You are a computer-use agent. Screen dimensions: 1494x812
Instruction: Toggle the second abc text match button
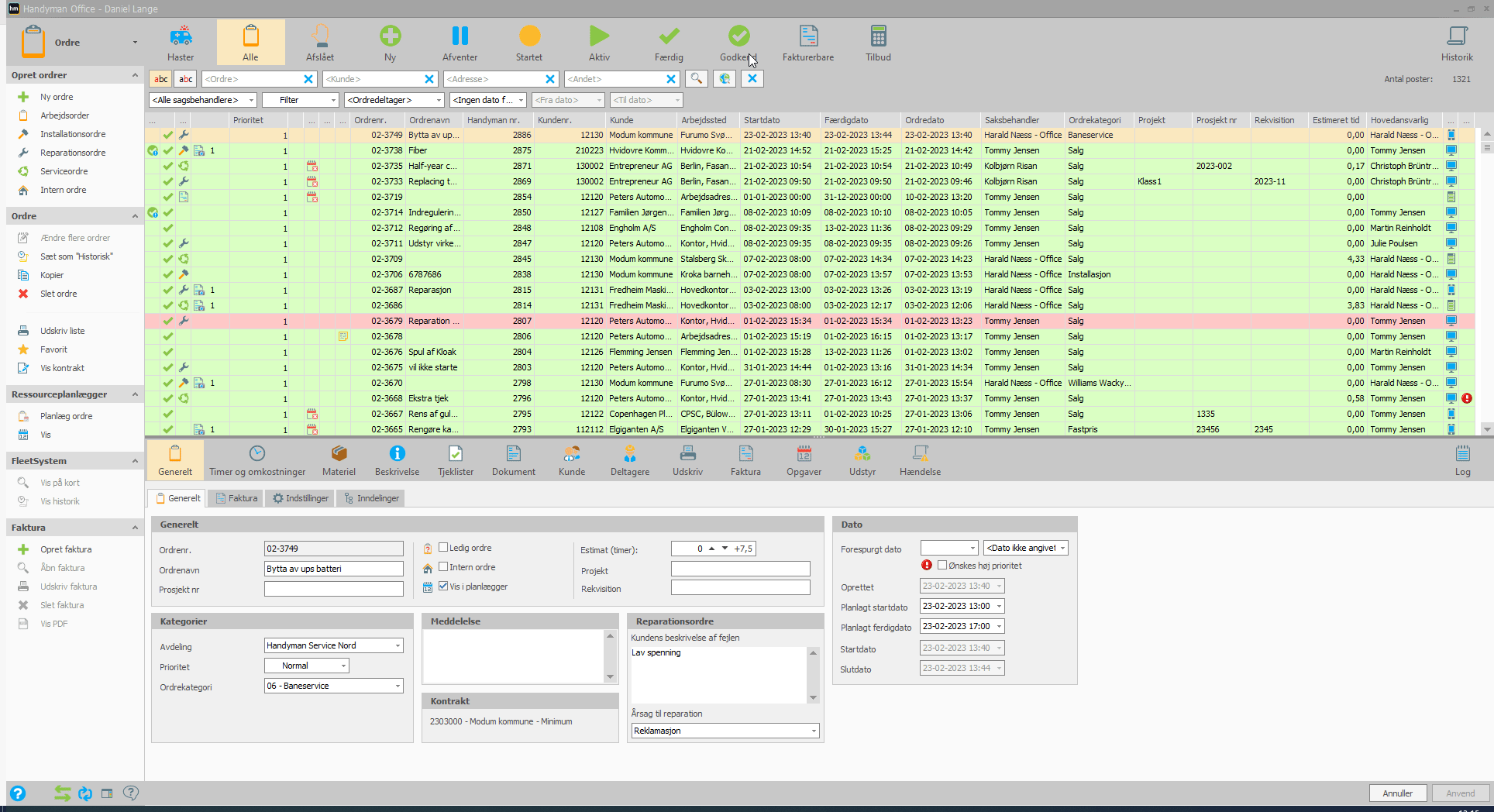[x=186, y=78]
